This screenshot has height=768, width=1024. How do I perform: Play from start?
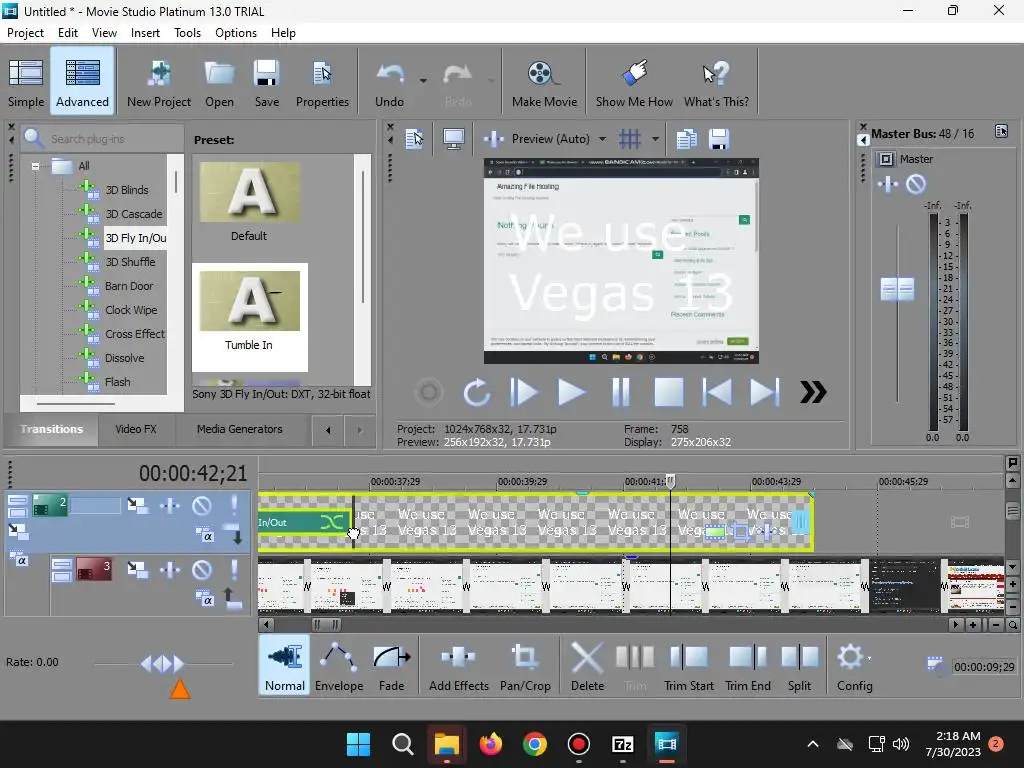click(524, 392)
